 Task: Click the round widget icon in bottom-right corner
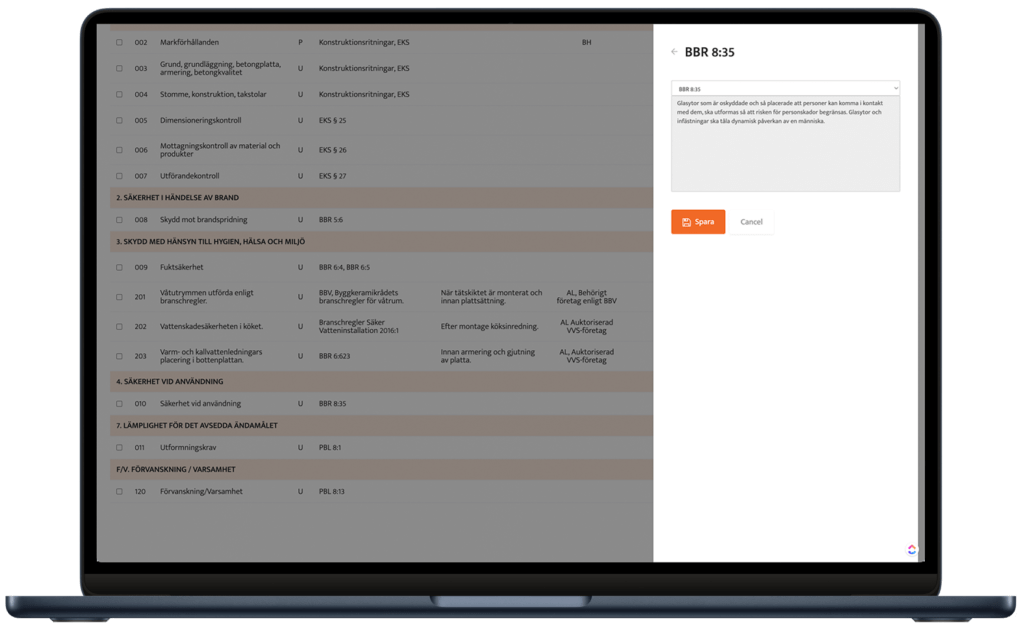click(911, 549)
